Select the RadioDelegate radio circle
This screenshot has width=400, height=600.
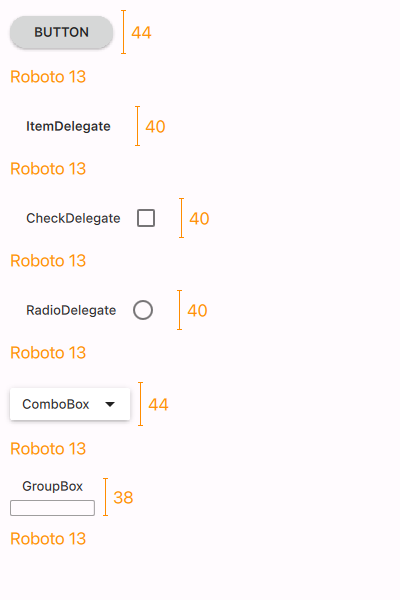[x=143, y=310]
